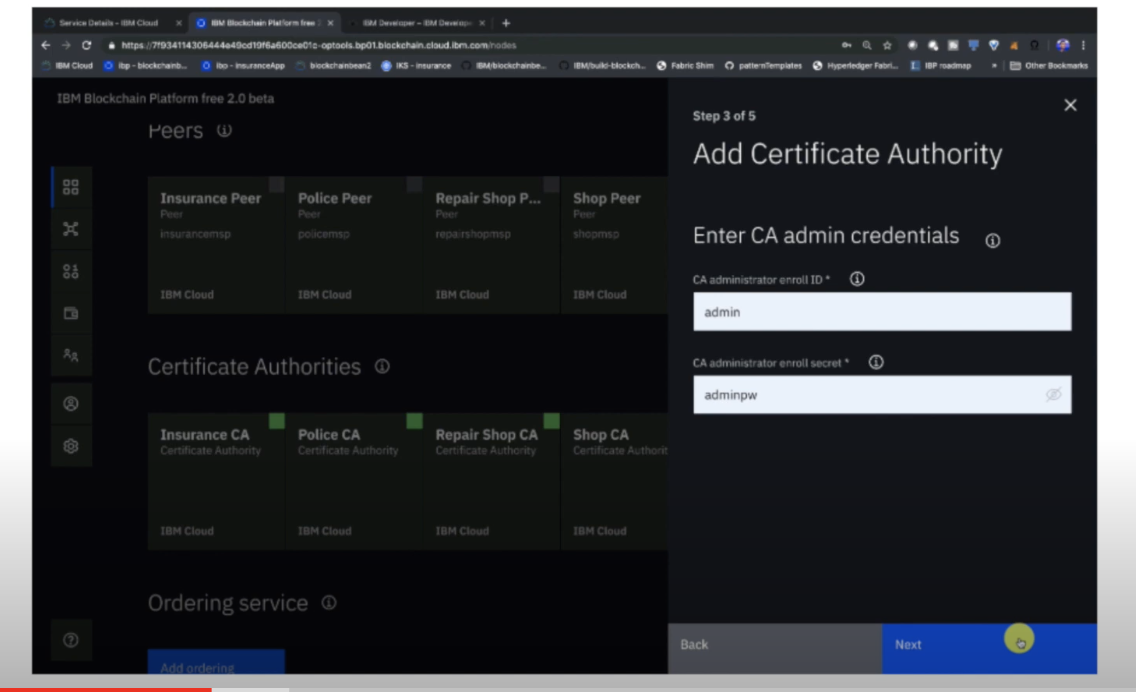The height and width of the screenshot is (692, 1136).
Task: Open Chrome three-dot menu
Action: (1083, 45)
